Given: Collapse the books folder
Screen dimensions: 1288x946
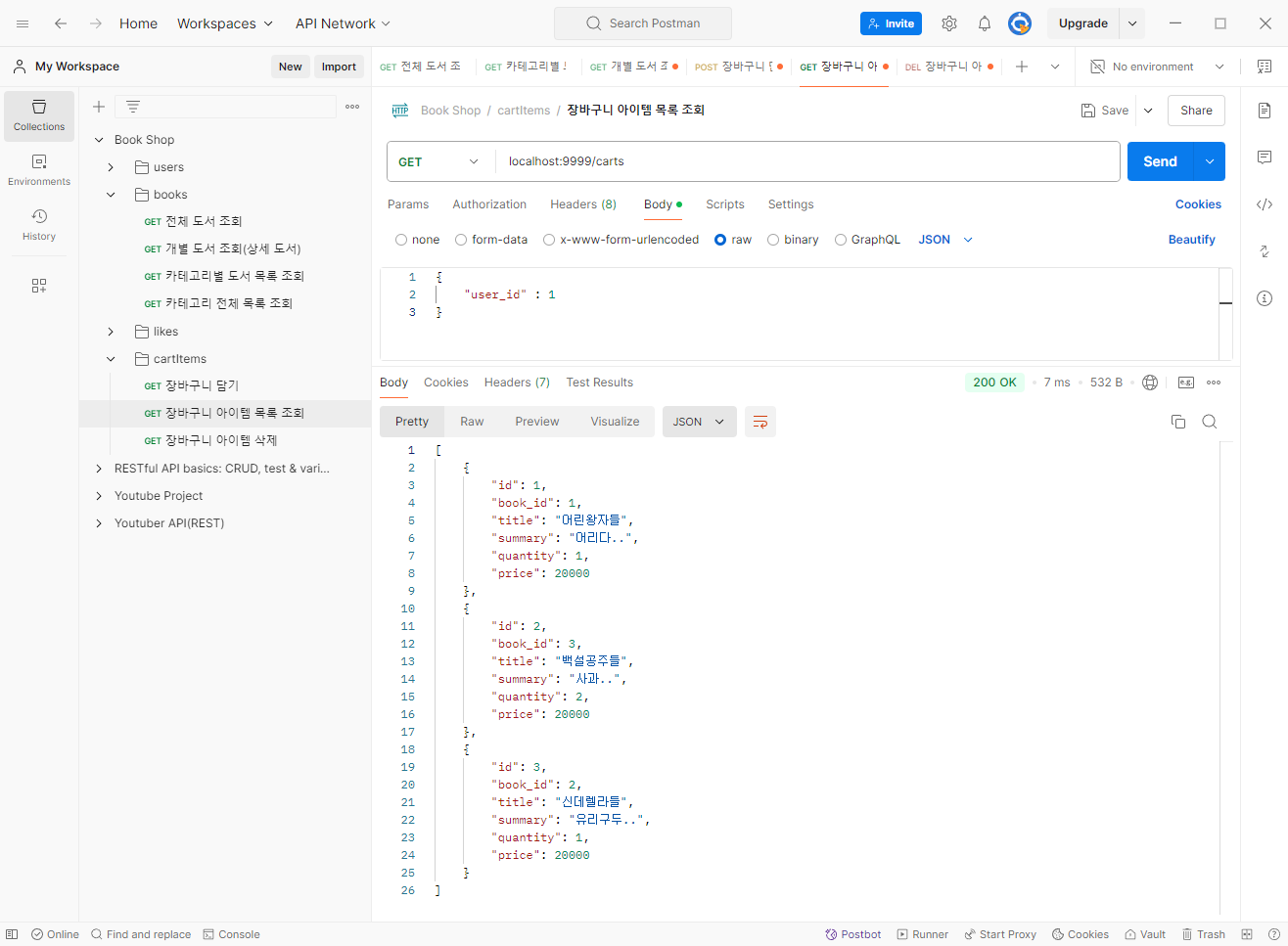Looking at the screenshot, I should click(x=111, y=195).
